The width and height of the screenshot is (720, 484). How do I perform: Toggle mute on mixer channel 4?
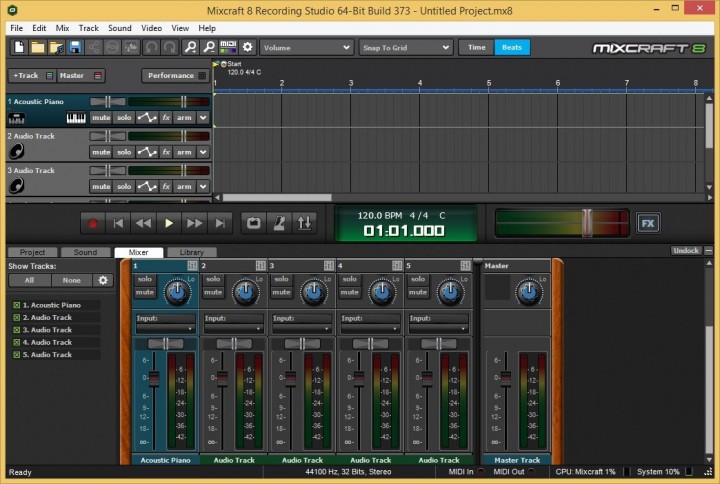(349, 292)
